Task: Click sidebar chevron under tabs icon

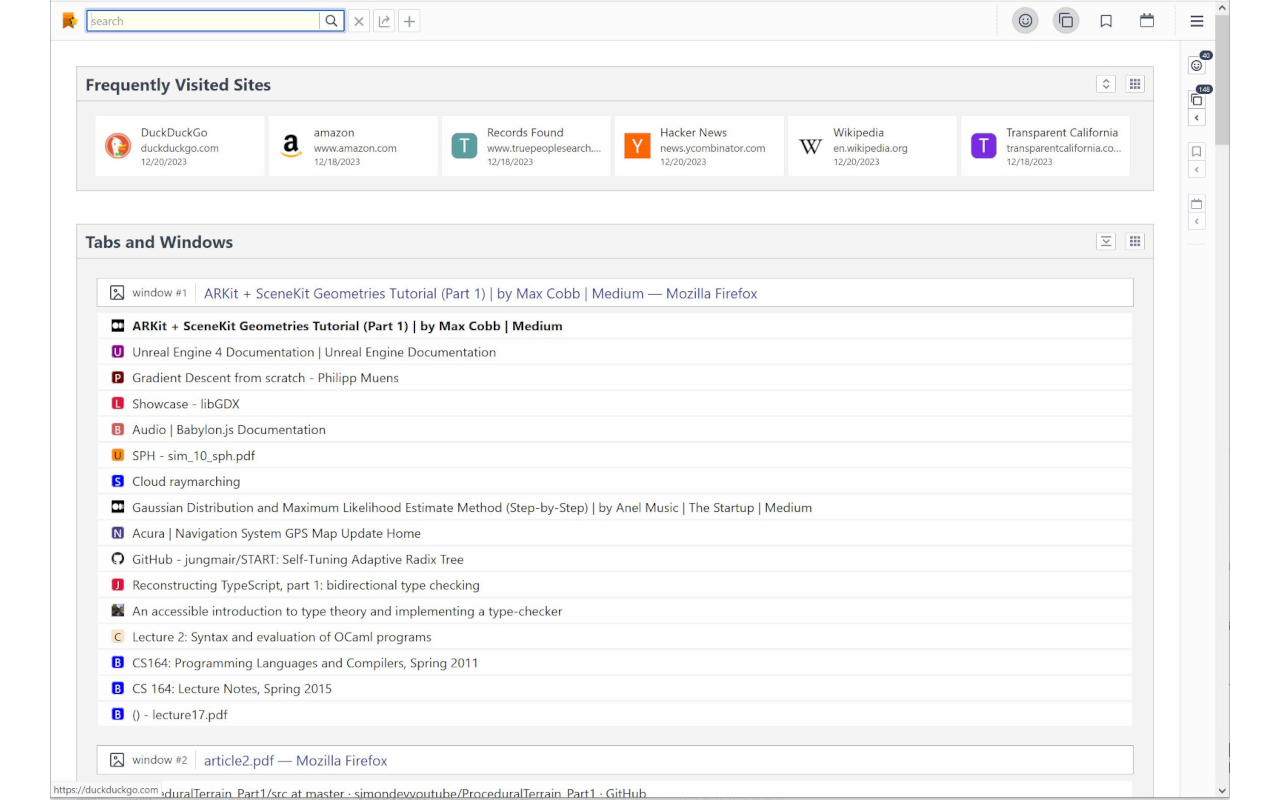Action: coord(1197,118)
